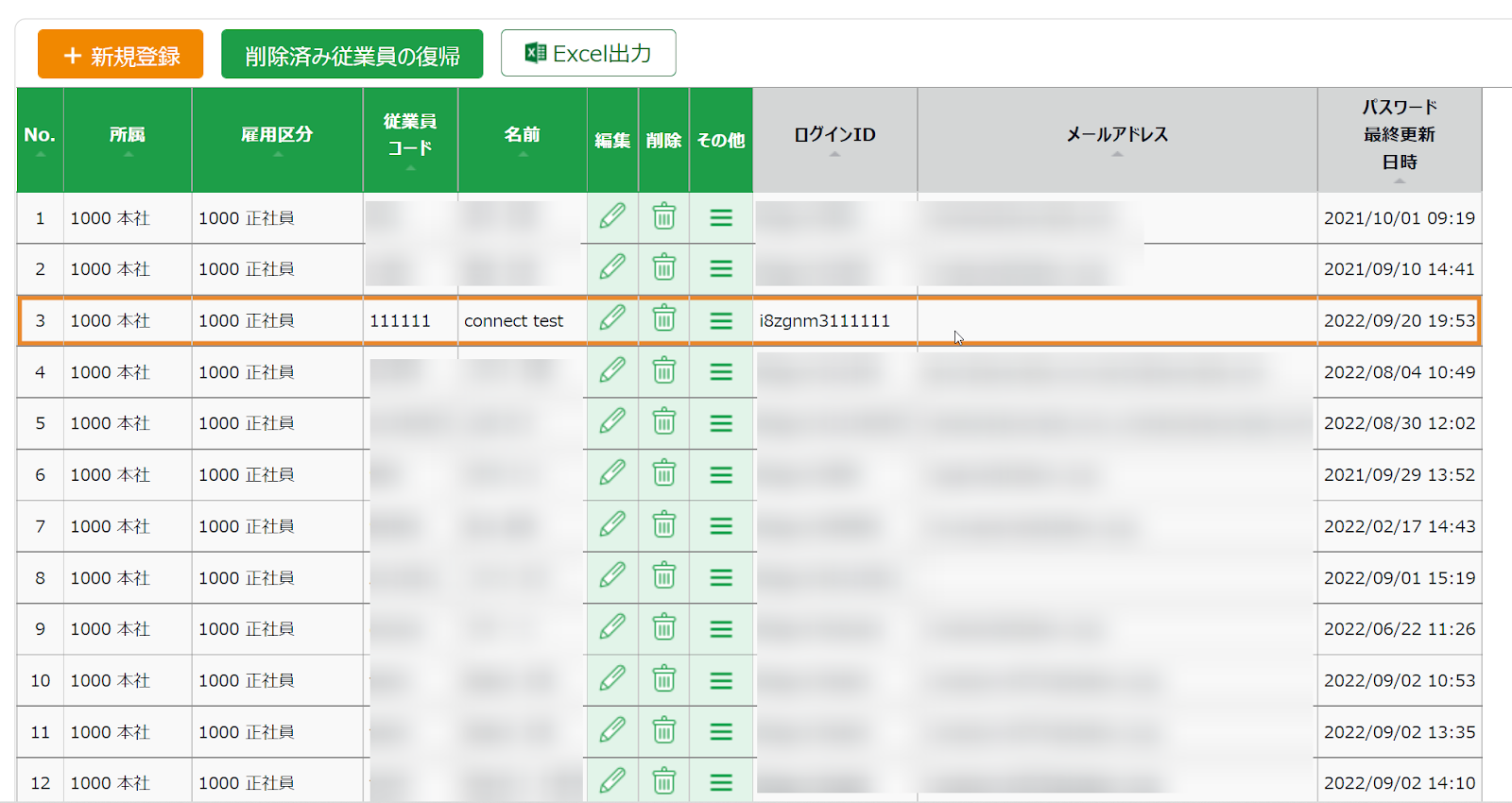Open row 10 その他 menu icon

click(721, 680)
